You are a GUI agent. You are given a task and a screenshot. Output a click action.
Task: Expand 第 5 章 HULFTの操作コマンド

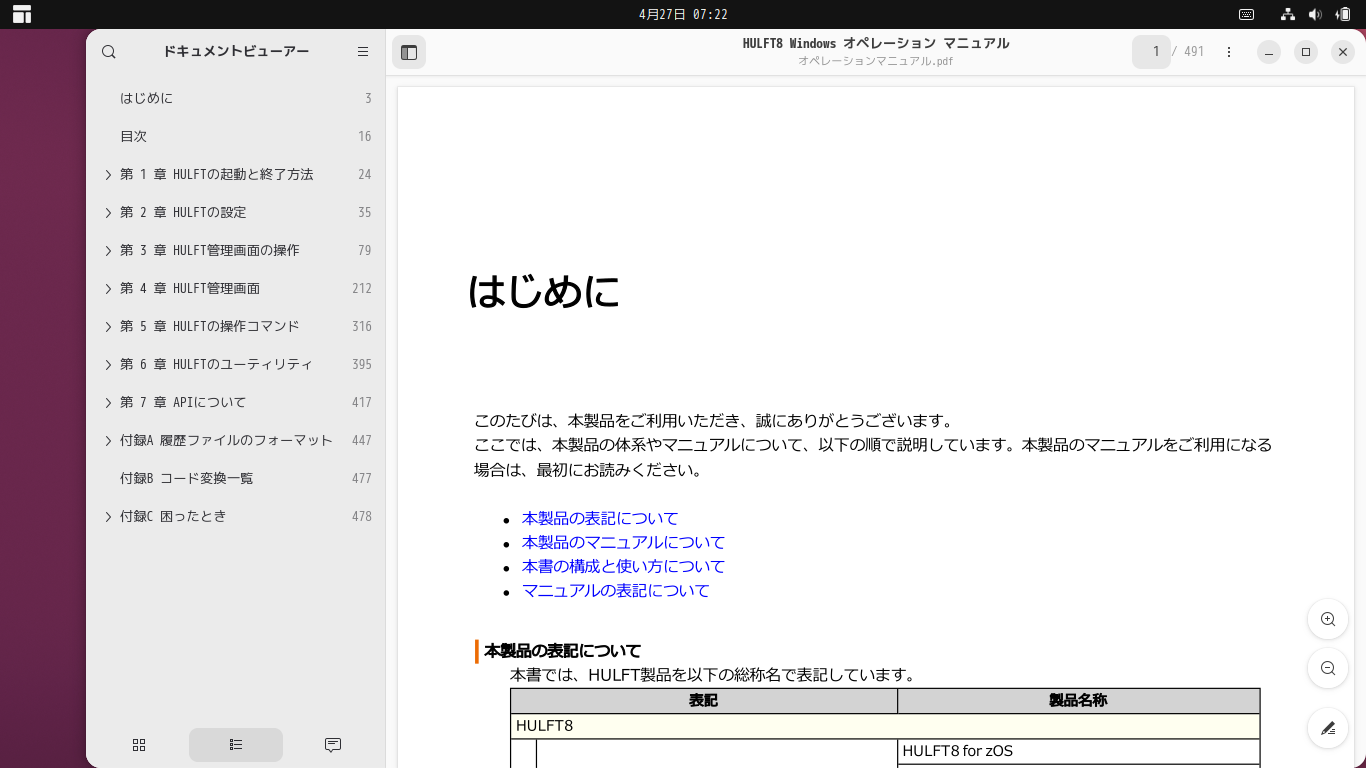pos(108,326)
